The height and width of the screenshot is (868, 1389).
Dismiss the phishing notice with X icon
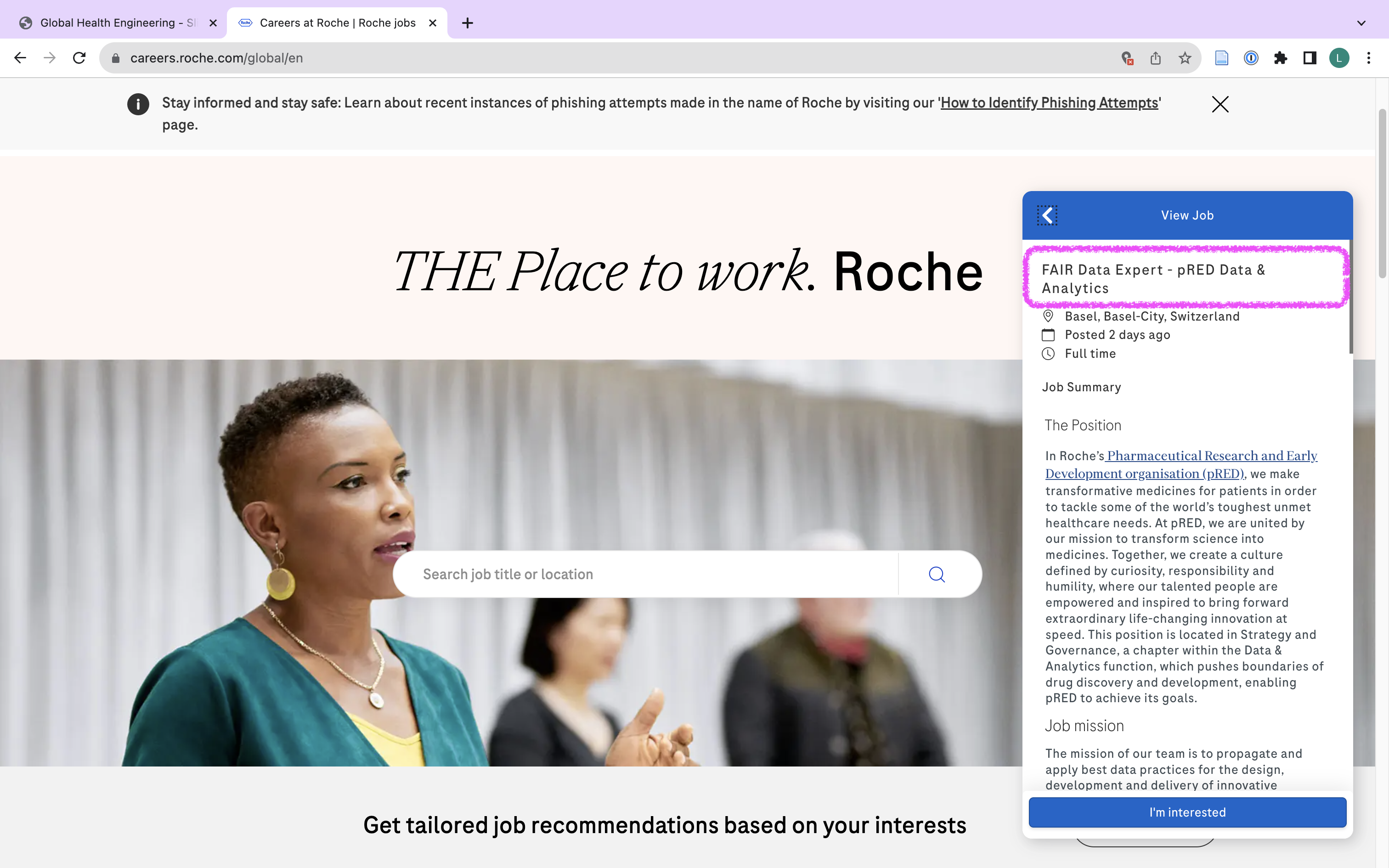[1220, 104]
